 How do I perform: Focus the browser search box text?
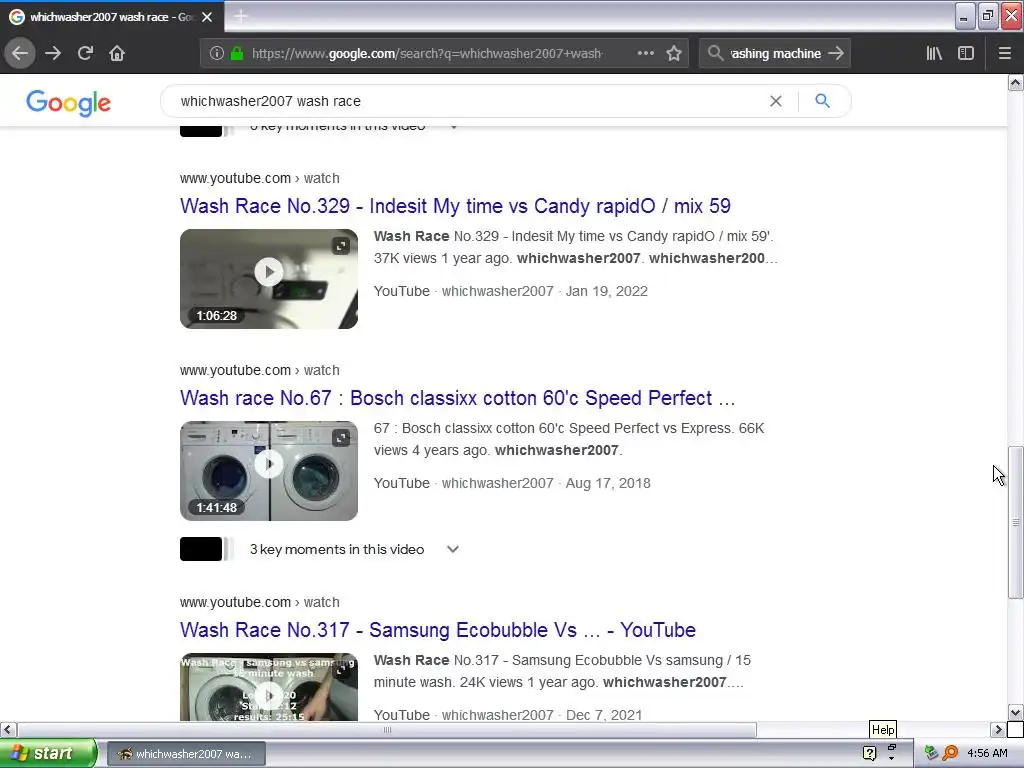(x=775, y=54)
